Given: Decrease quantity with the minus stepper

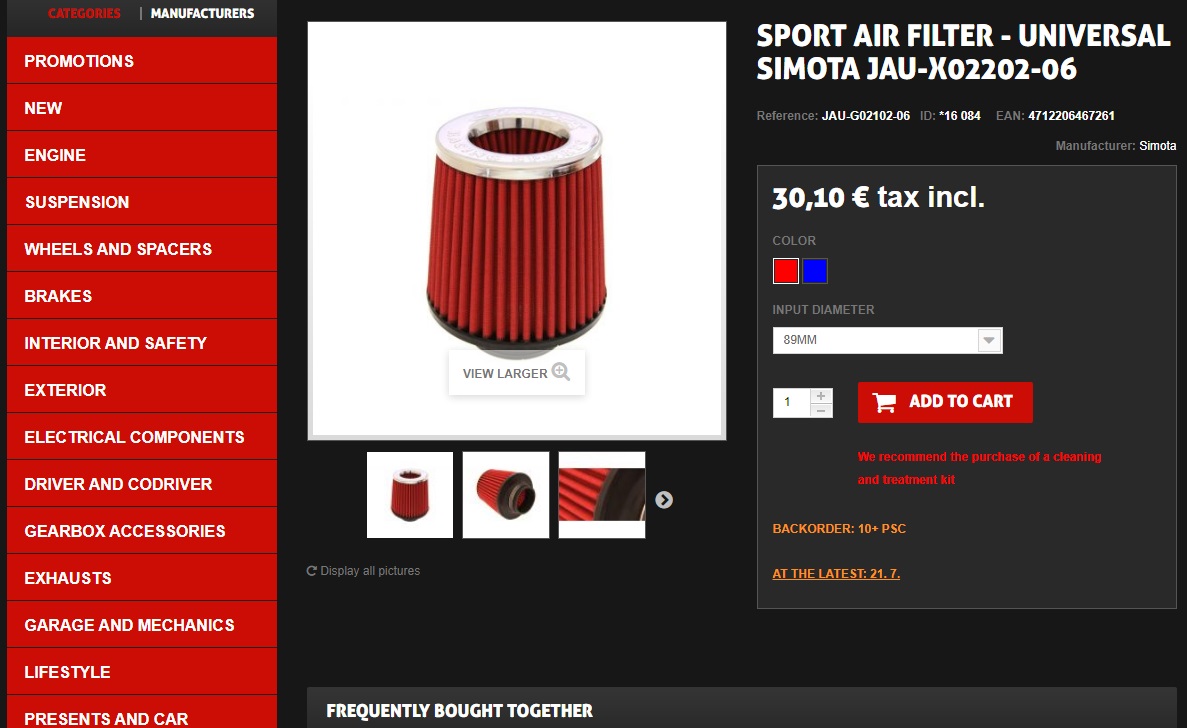Looking at the screenshot, I should [821, 410].
